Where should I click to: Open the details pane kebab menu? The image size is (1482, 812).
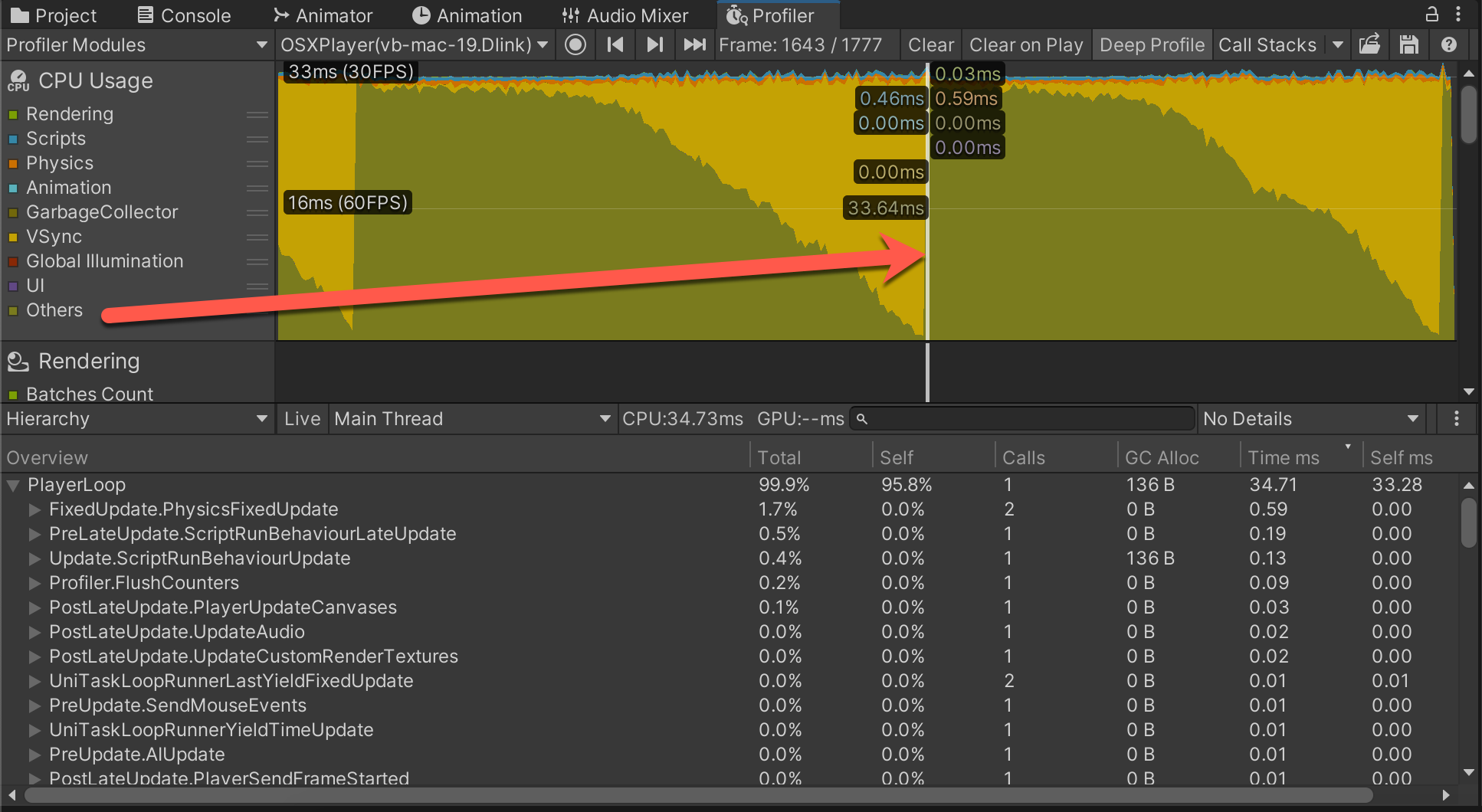[x=1457, y=418]
